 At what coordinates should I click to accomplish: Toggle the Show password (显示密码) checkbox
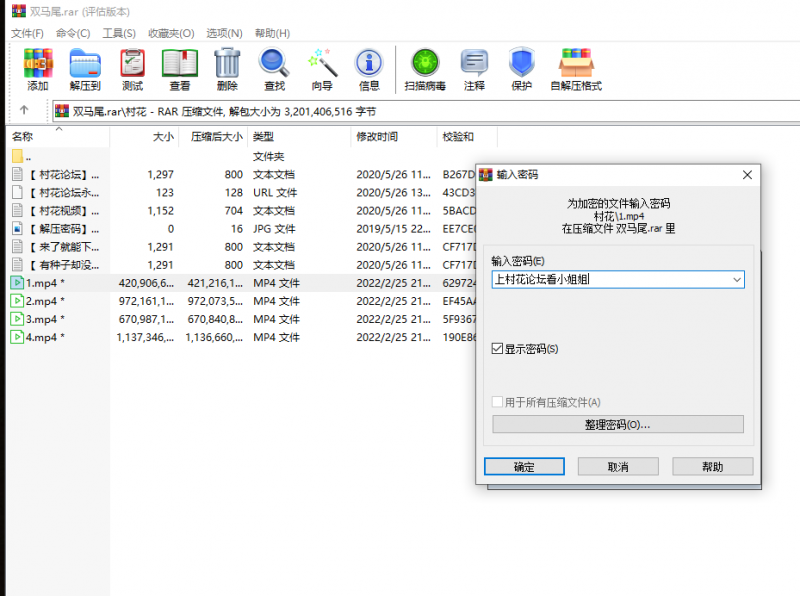point(498,349)
